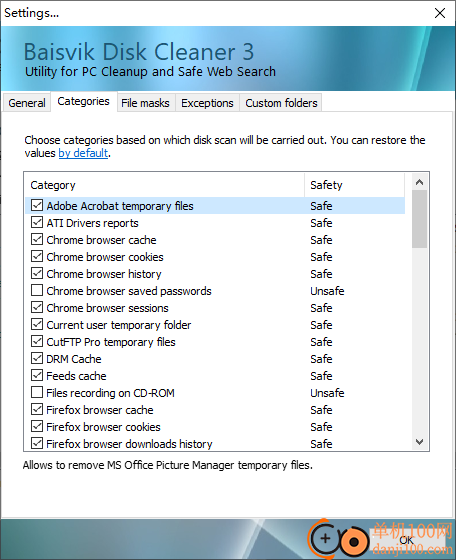The height and width of the screenshot is (560, 456).
Task: Sort list by Safety column header
Action: pos(355,185)
